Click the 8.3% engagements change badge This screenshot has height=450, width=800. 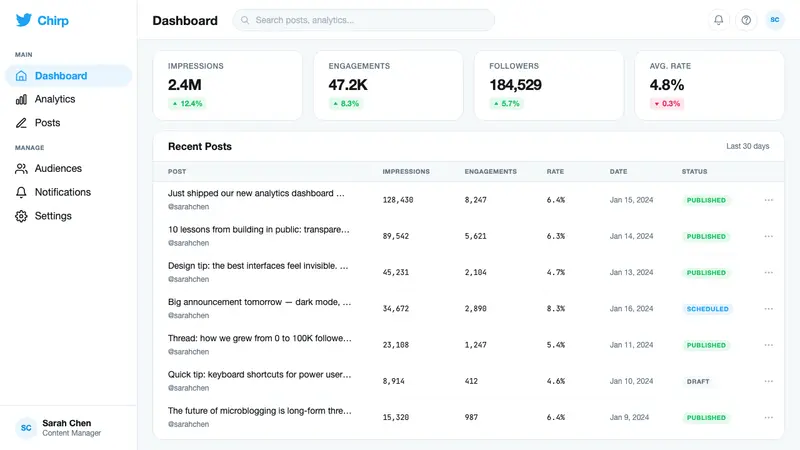pyautogui.click(x=346, y=104)
